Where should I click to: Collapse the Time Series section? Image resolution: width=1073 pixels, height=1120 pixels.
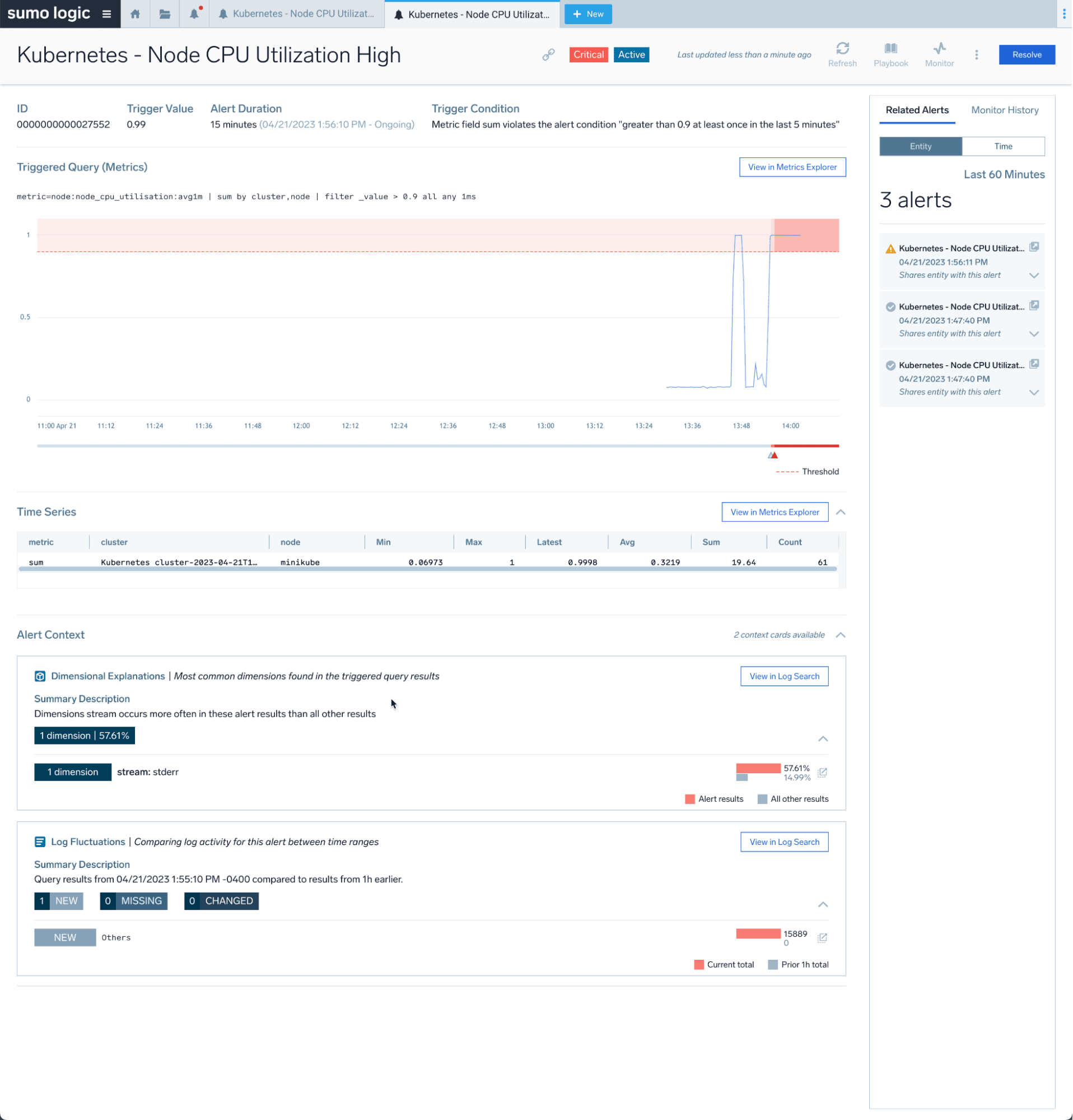tap(841, 513)
